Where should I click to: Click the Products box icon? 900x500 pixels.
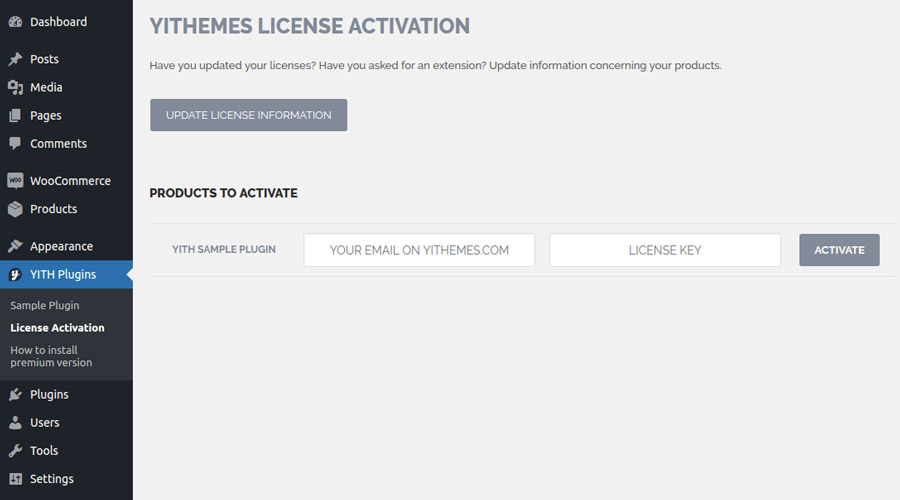pos(15,209)
